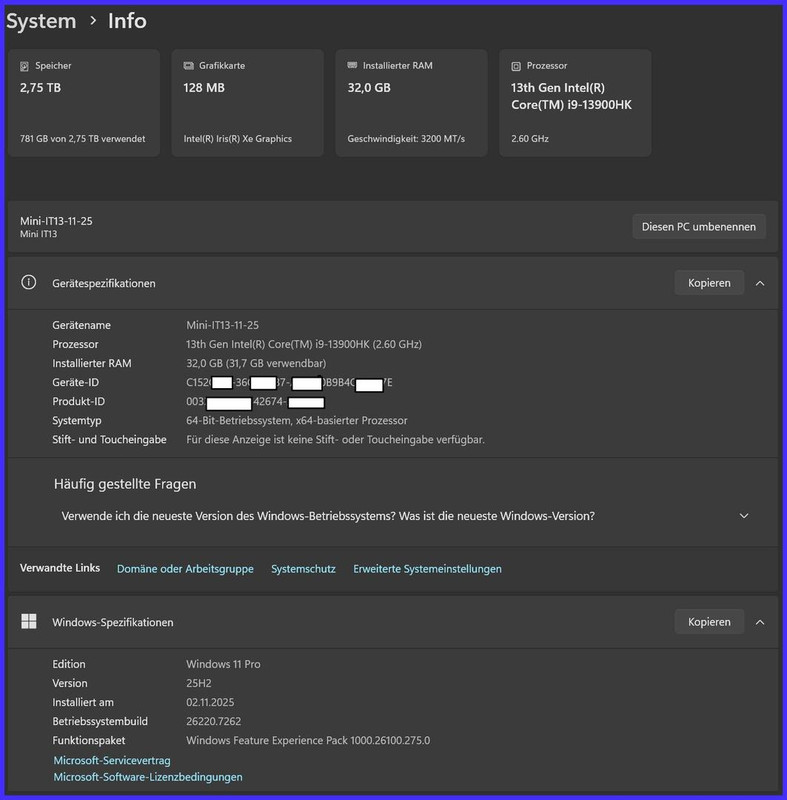The width and height of the screenshot is (787, 800).
Task: Click the Windows logo icon beside Windows-Spezifikationen
Action: (29, 621)
